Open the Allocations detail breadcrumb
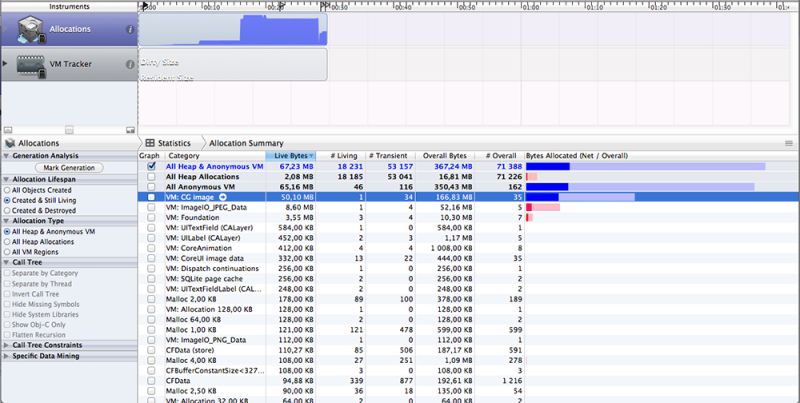 click(x=39, y=143)
